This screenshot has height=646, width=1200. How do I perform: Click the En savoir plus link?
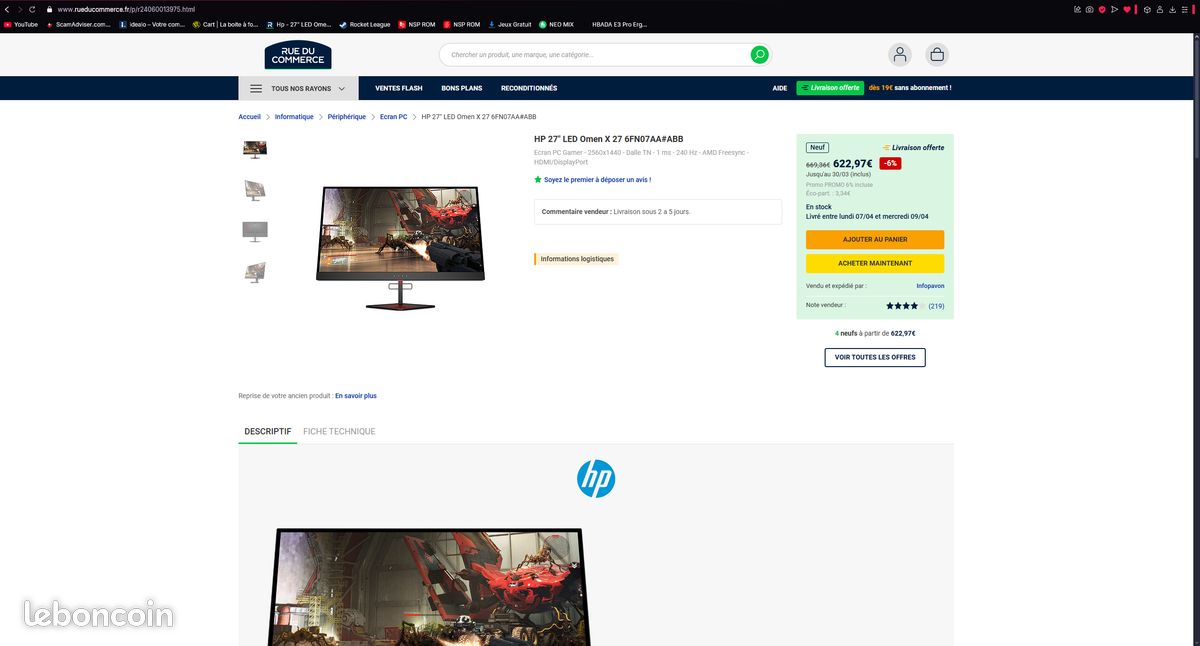(356, 396)
